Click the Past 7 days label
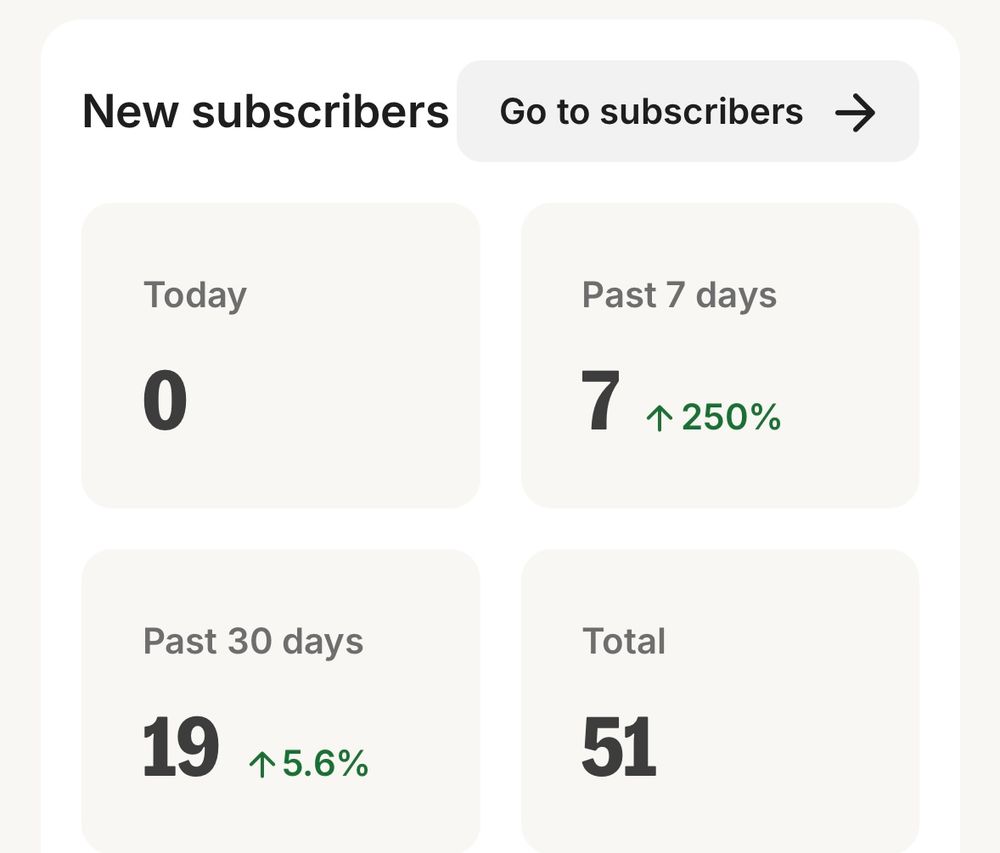The width and height of the screenshot is (1000, 853). (679, 296)
